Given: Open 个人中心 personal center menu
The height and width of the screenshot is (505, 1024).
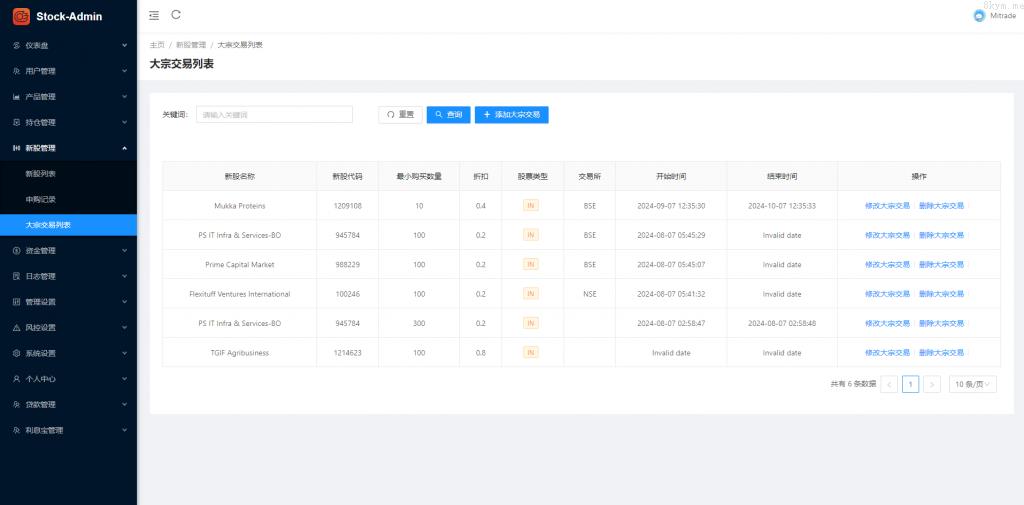Looking at the screenshot, I should [x=68, y=379].
